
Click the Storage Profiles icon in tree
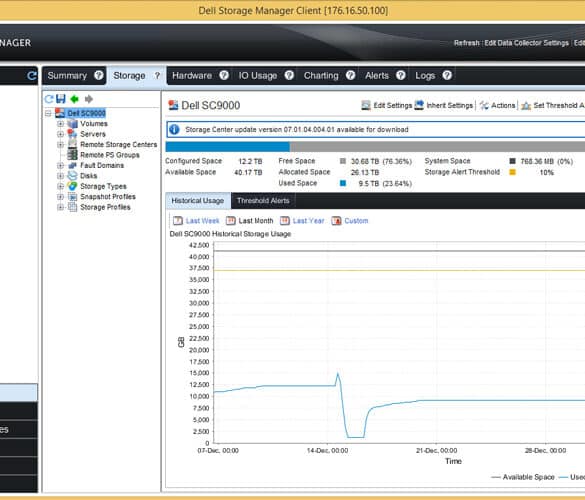(x=72, y=207)
